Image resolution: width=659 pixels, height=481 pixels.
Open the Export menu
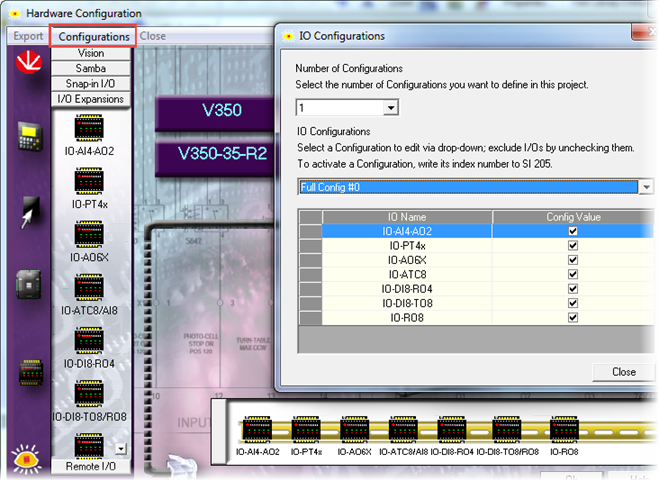pos(28,36)
